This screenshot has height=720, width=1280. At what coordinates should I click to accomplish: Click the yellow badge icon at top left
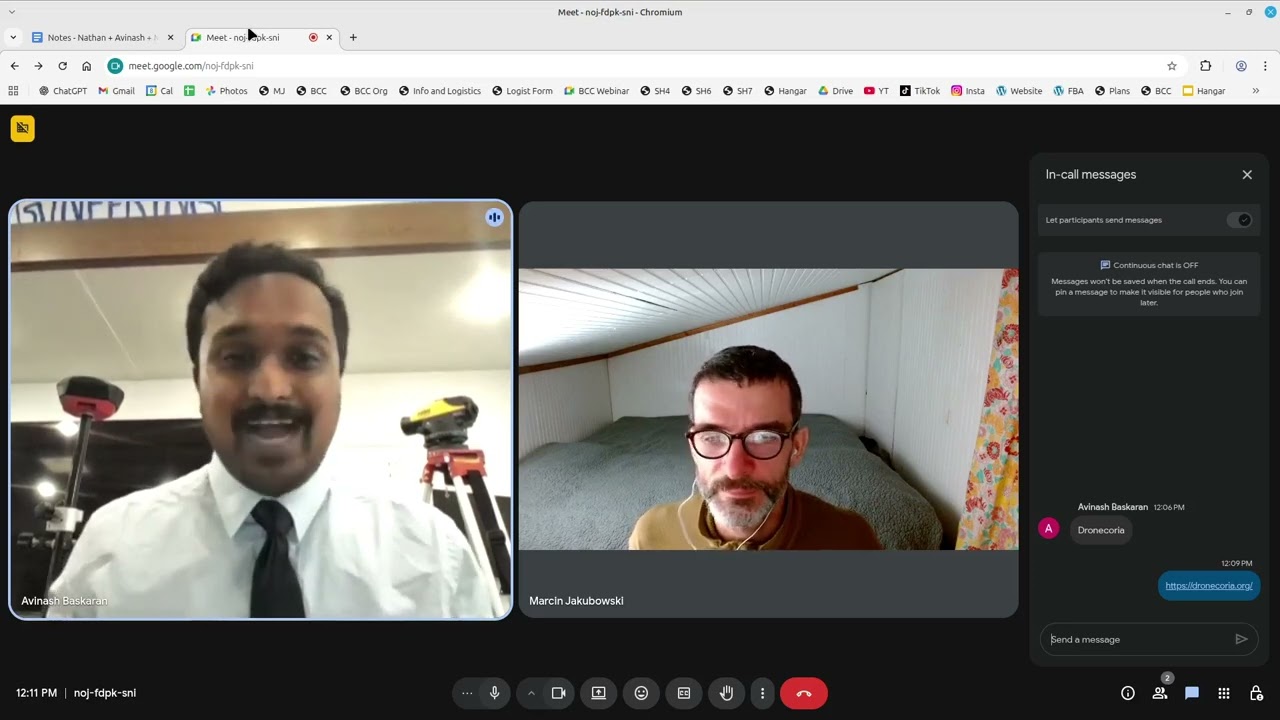pos(22,128)
